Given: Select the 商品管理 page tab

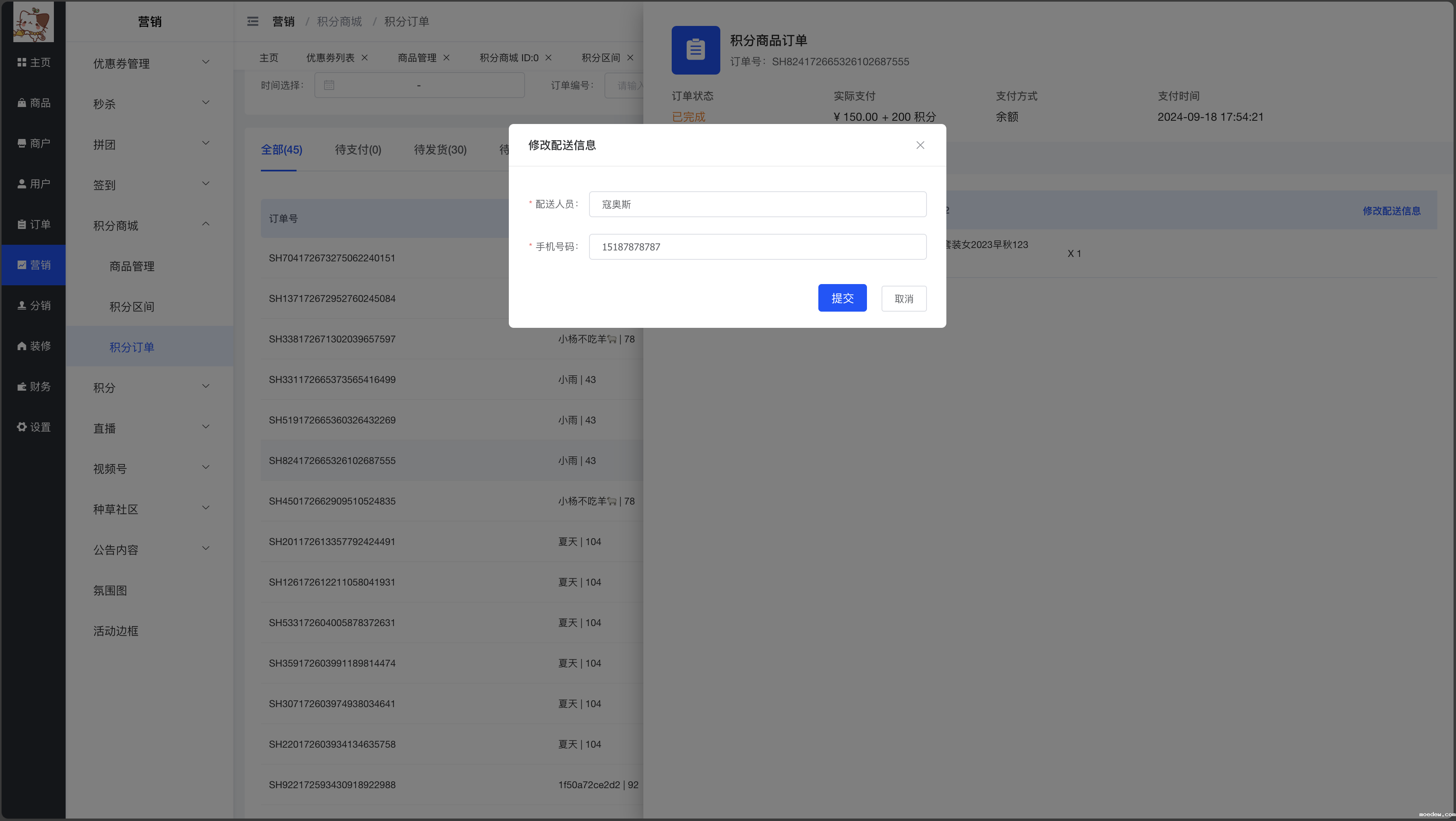Looking at the screenshot, I should click(x=416, y=58).
